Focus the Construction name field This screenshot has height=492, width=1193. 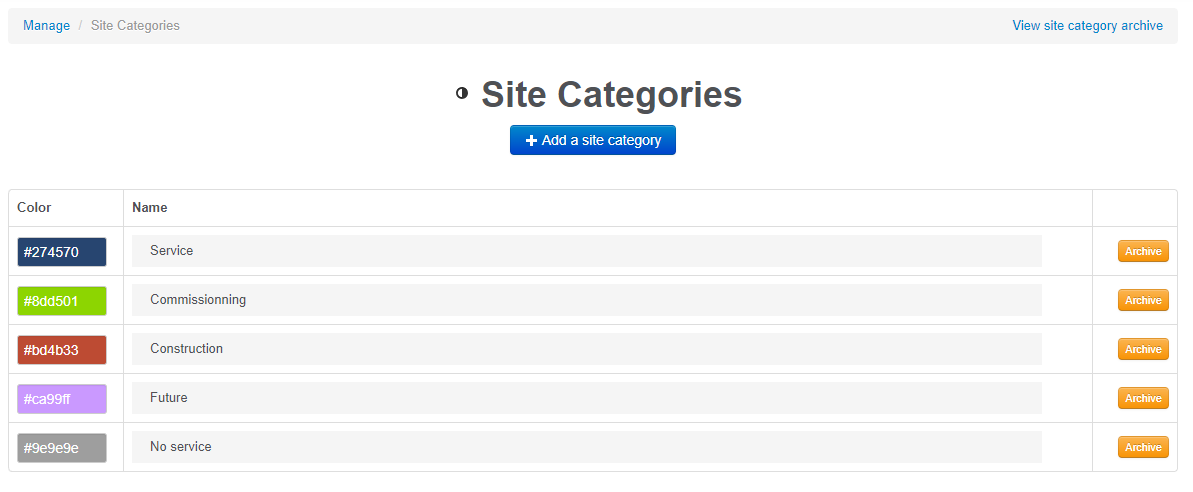[x=586, y=349]
